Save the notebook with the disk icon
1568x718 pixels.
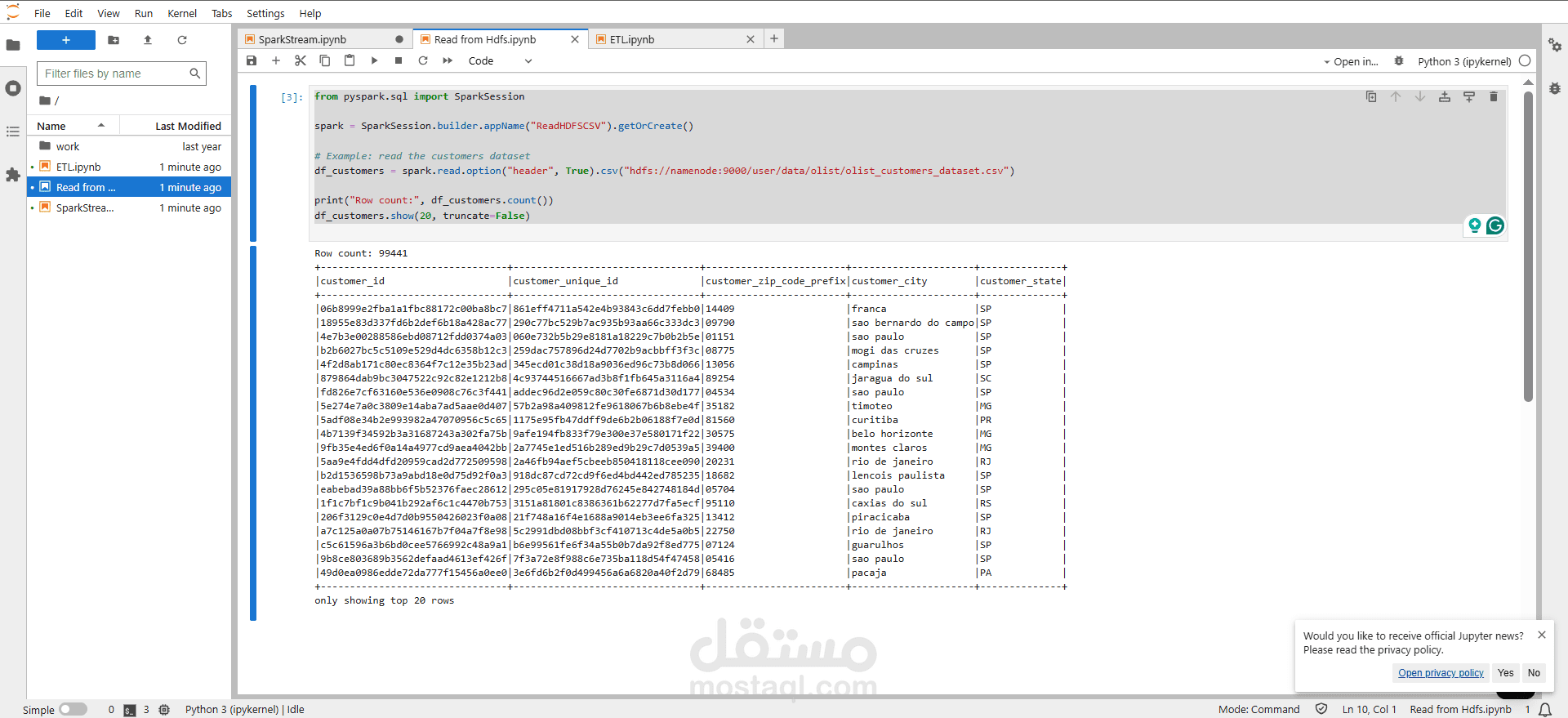tap(252, 60)
